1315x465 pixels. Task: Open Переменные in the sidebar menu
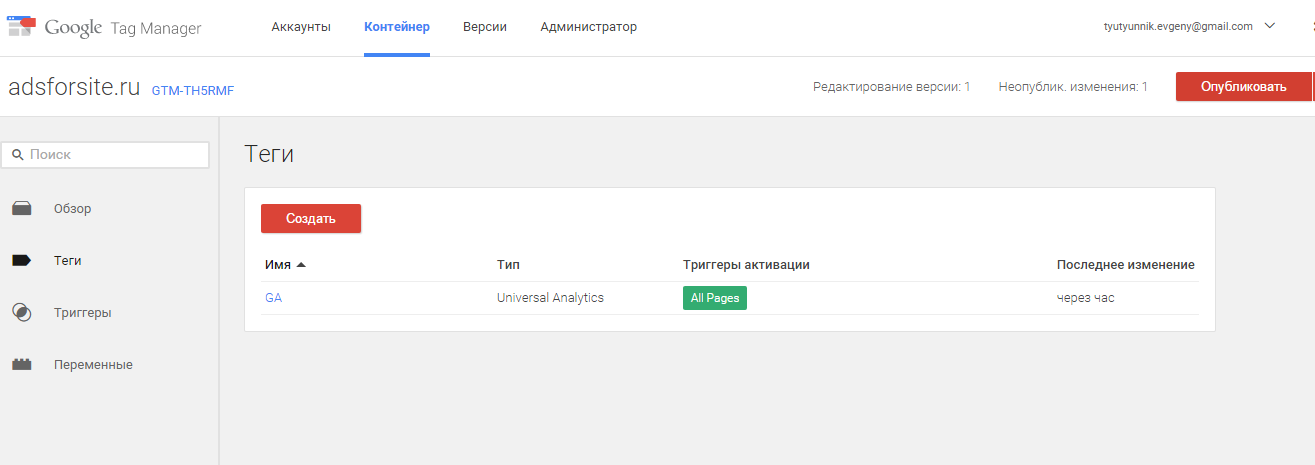[93, 365]
